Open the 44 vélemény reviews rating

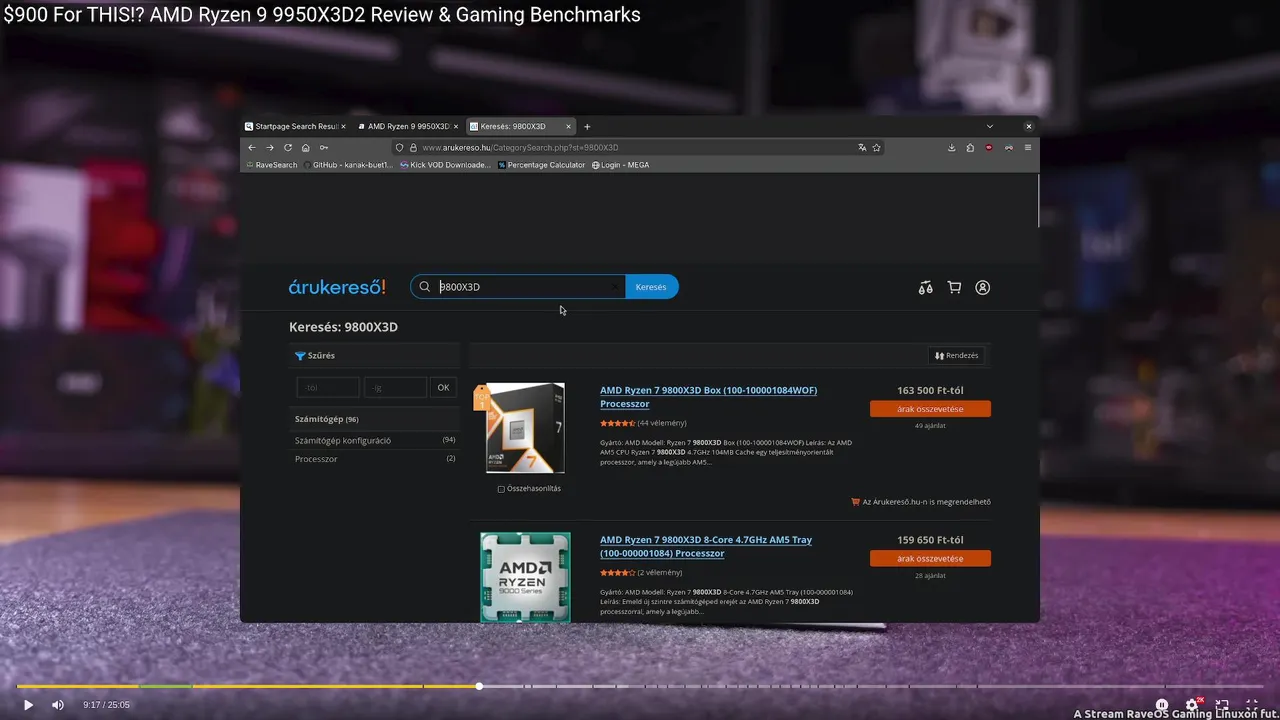coord(643,423)
